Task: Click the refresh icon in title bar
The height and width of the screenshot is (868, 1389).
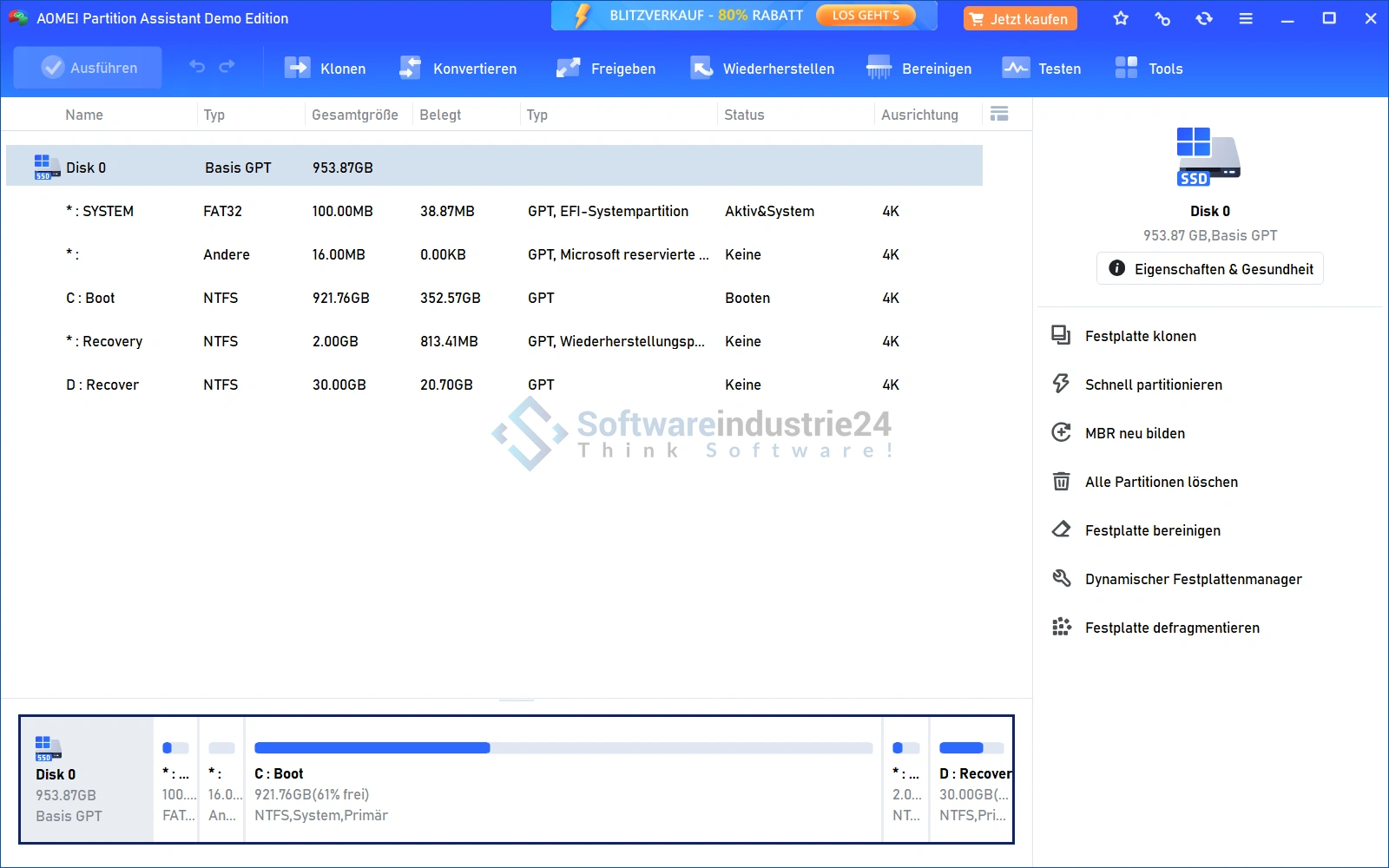Action: [1204, 18]
